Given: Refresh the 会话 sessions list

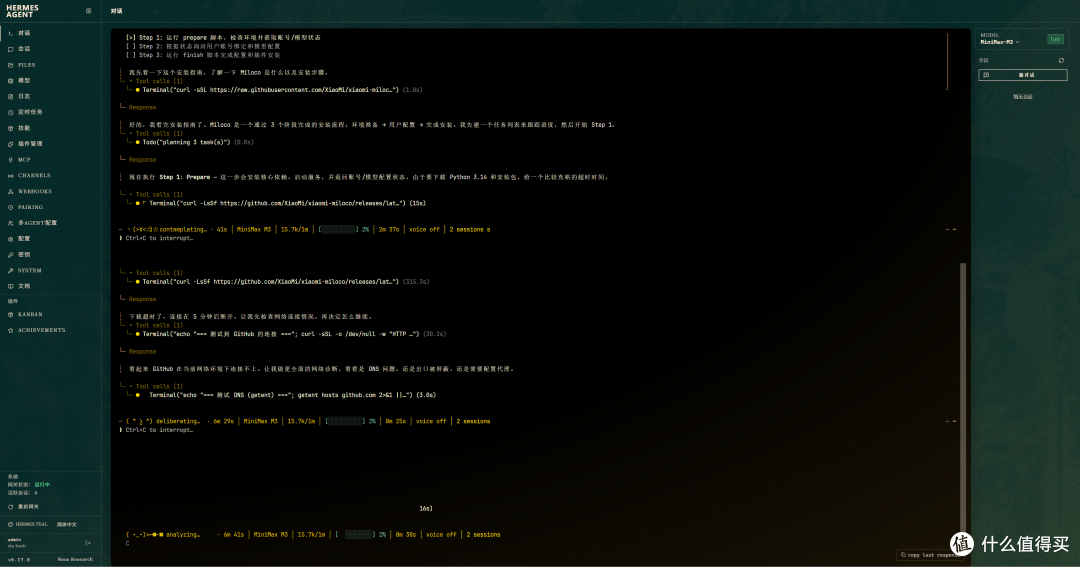Looking at the screenshot, I should 1061,61.
